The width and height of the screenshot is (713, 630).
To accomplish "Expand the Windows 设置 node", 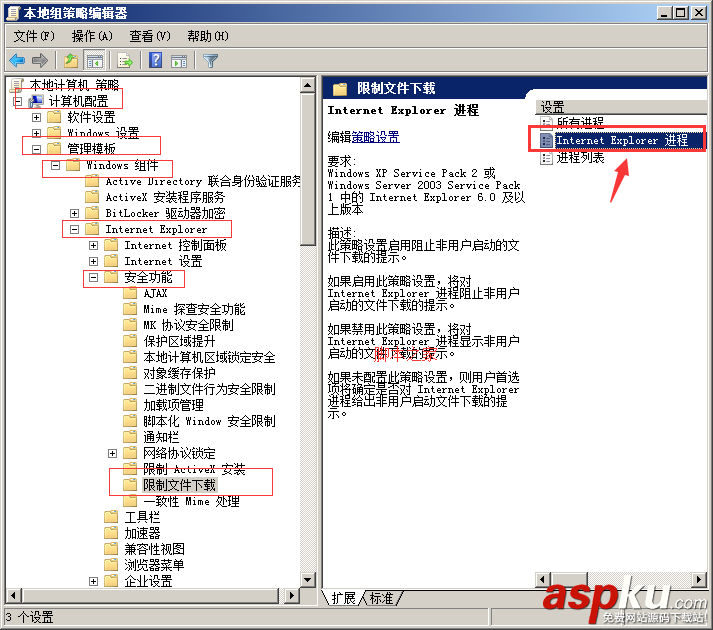I will point(36,133).
